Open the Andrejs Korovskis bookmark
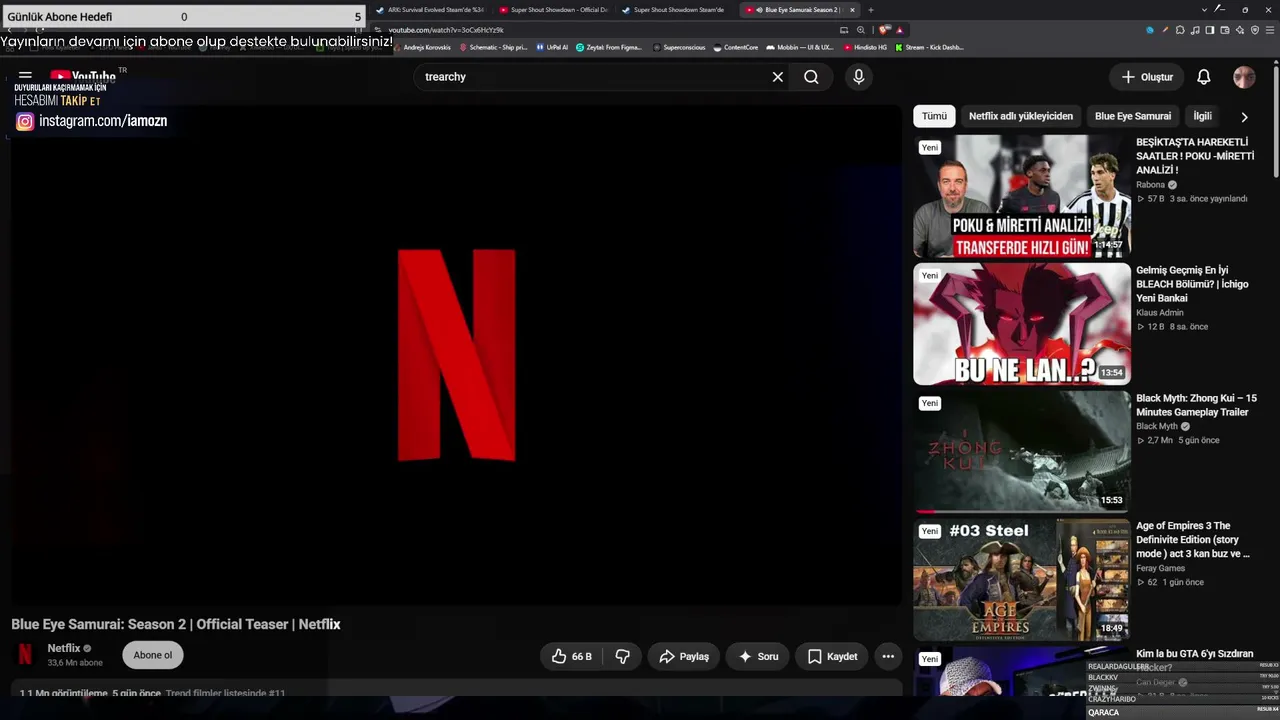This screenshot has height=720, width=1280. 423,47
